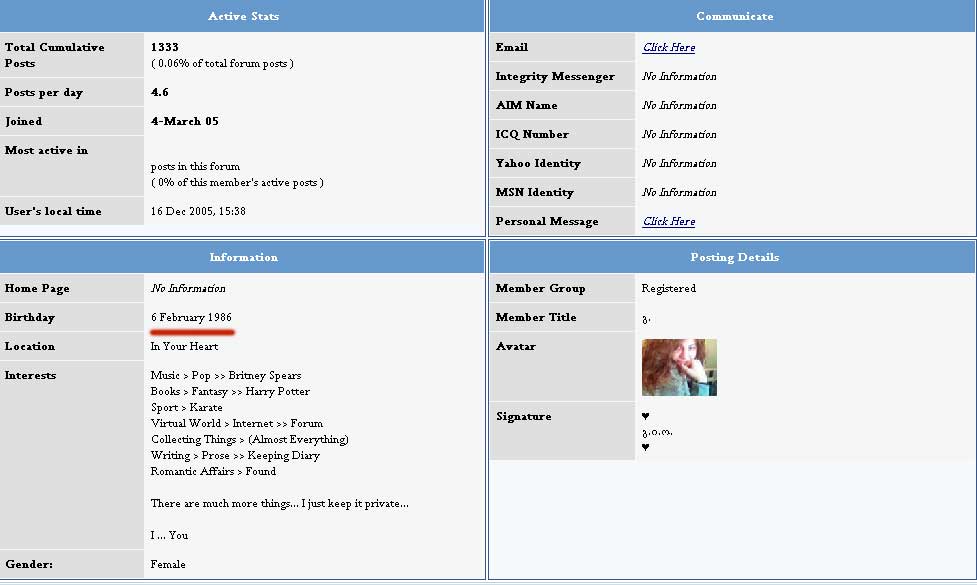Viewport: 977px width, 585px height.
Task: Click the 'Active Stats' section header
Action: pyautogui.click(x=243, y=16)
